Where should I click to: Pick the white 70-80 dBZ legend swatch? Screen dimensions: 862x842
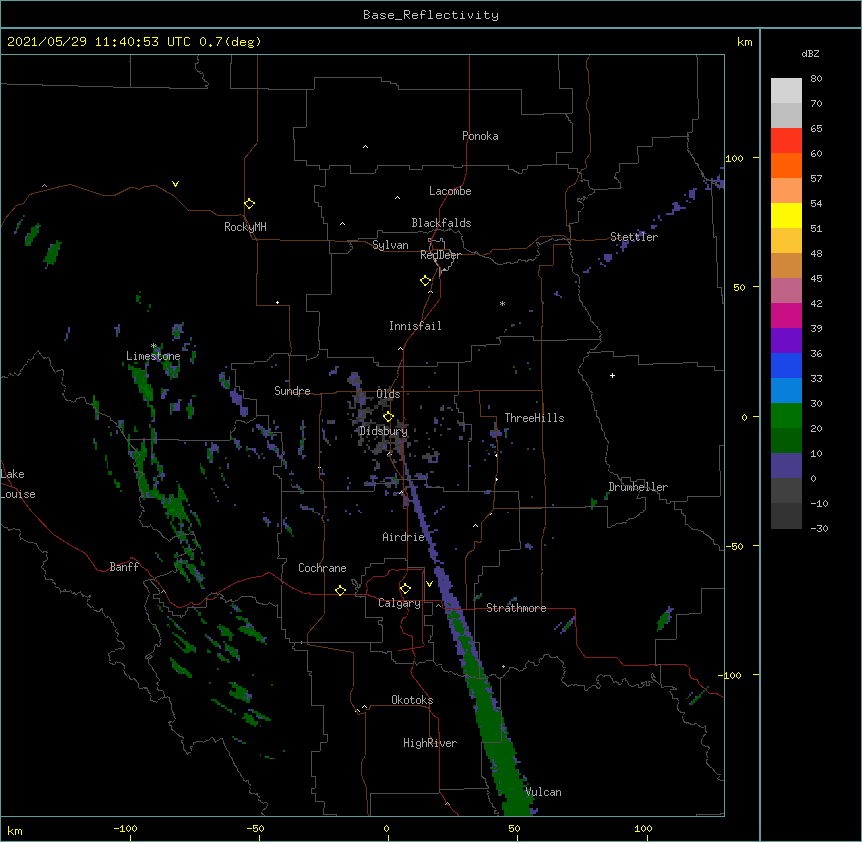coord(786,90)
